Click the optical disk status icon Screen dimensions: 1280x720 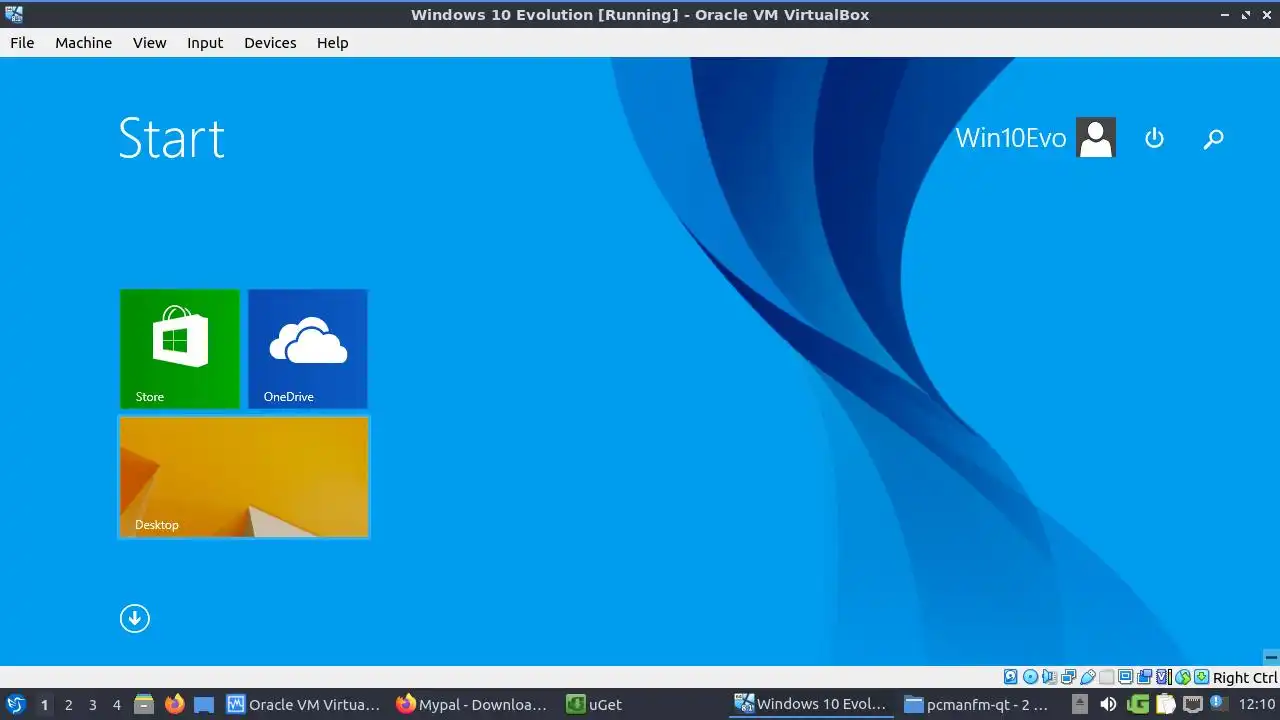(1030, 678)
